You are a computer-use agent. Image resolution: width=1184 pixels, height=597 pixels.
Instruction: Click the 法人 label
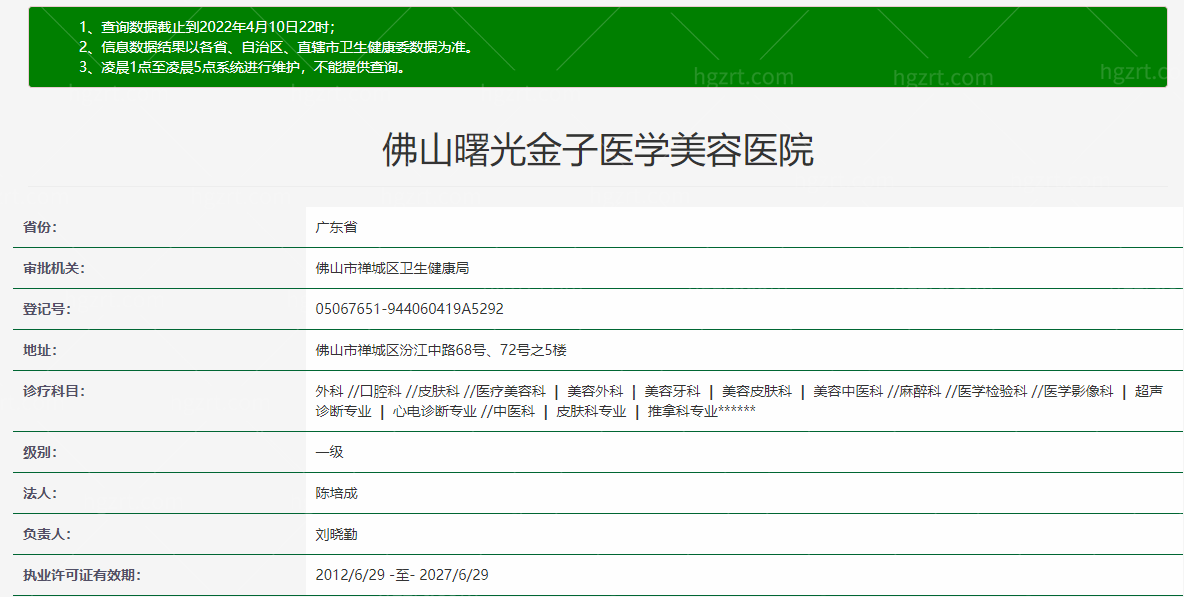pos(39,493)
